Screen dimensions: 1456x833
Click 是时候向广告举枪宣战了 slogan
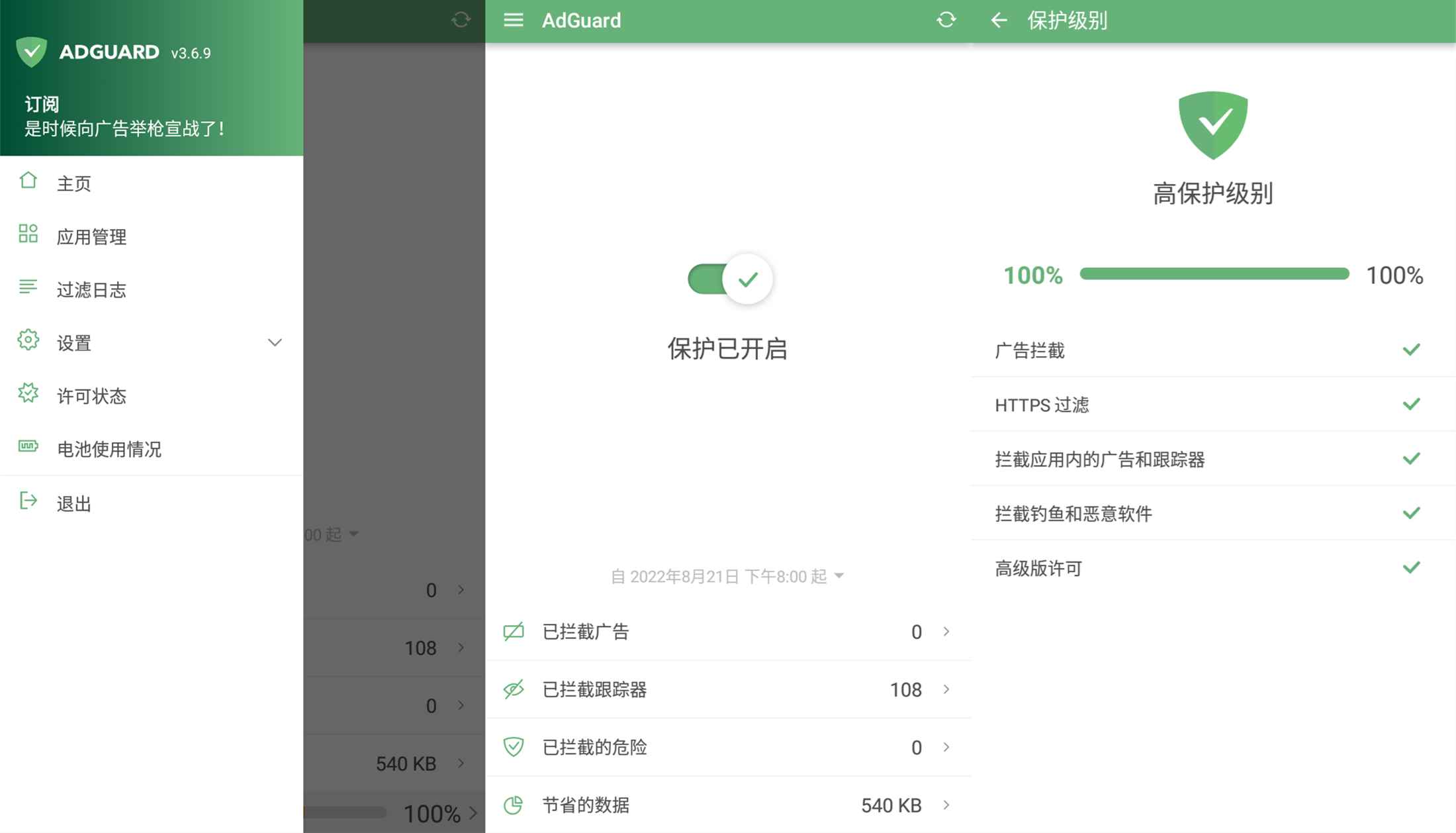125,128
